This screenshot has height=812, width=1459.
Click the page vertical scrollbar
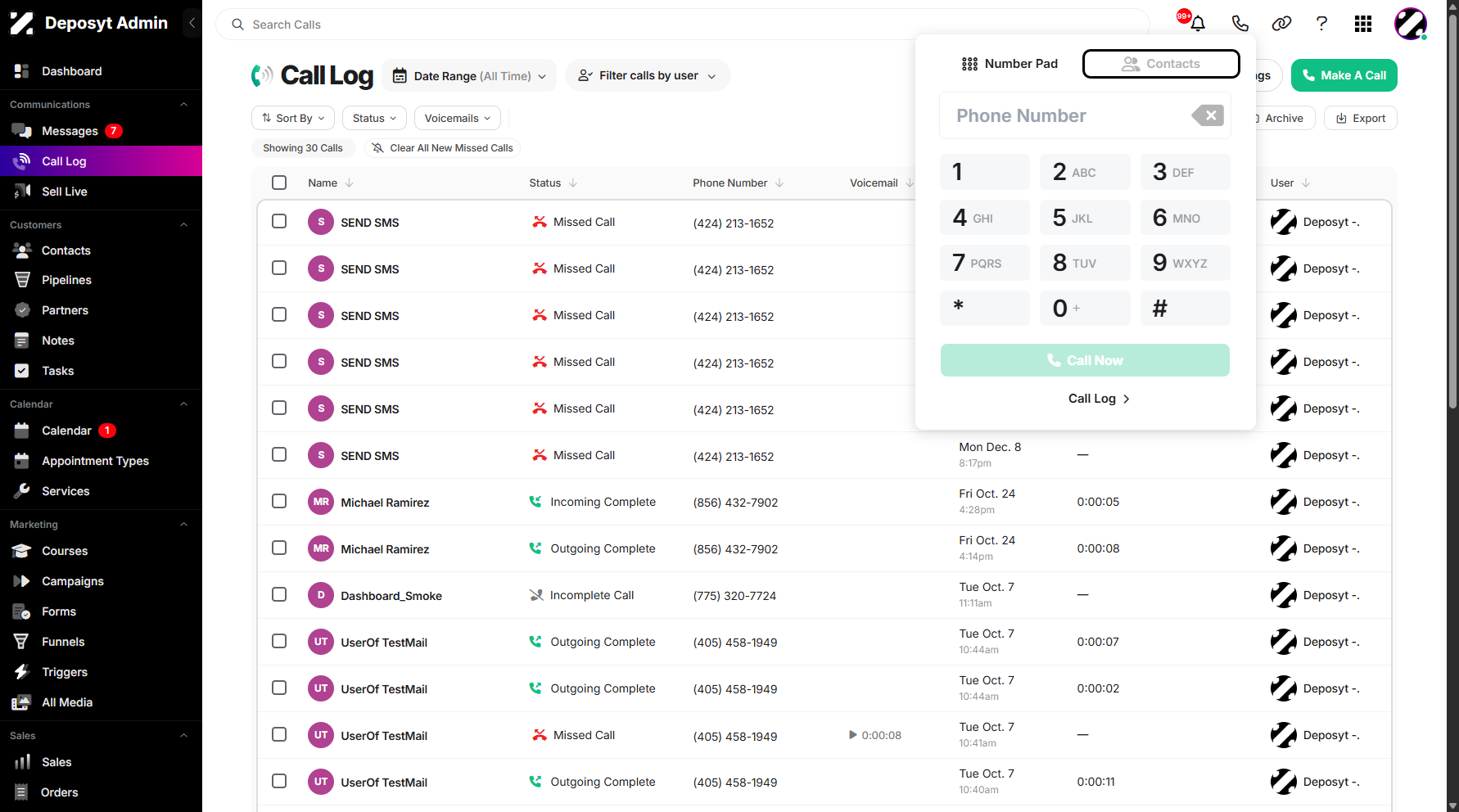[x=1452, y=213]
